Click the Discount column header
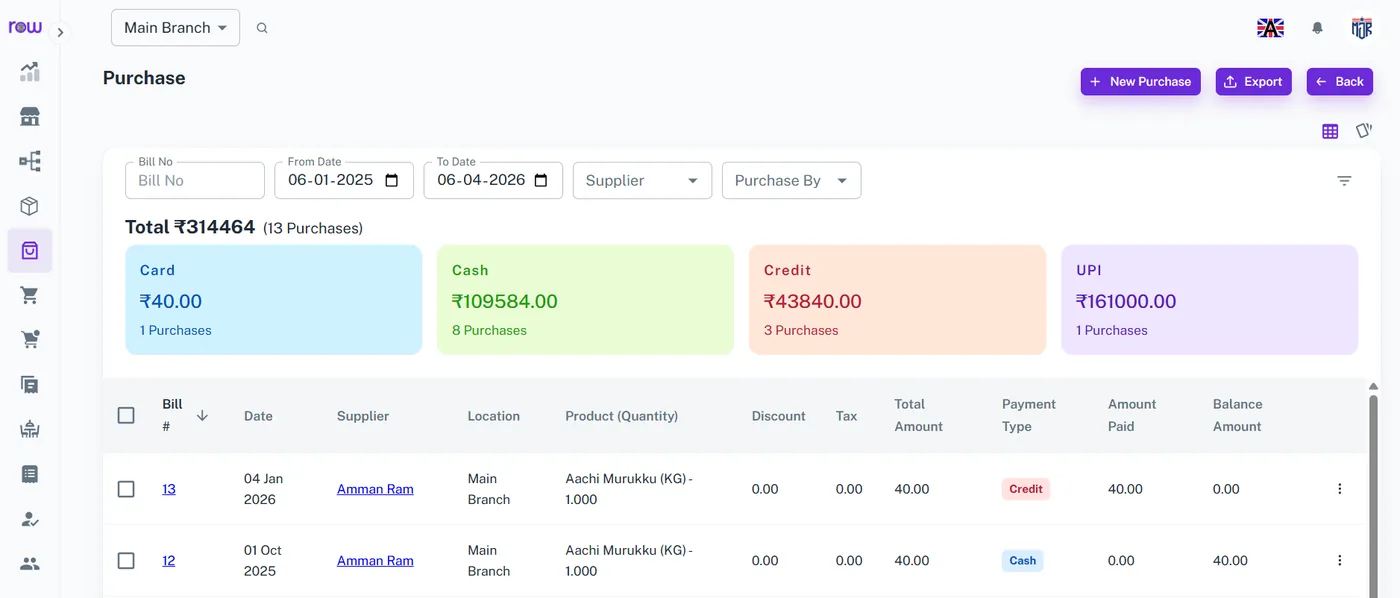This screenshot has width=1400, height=598. [x=779, y=416]
